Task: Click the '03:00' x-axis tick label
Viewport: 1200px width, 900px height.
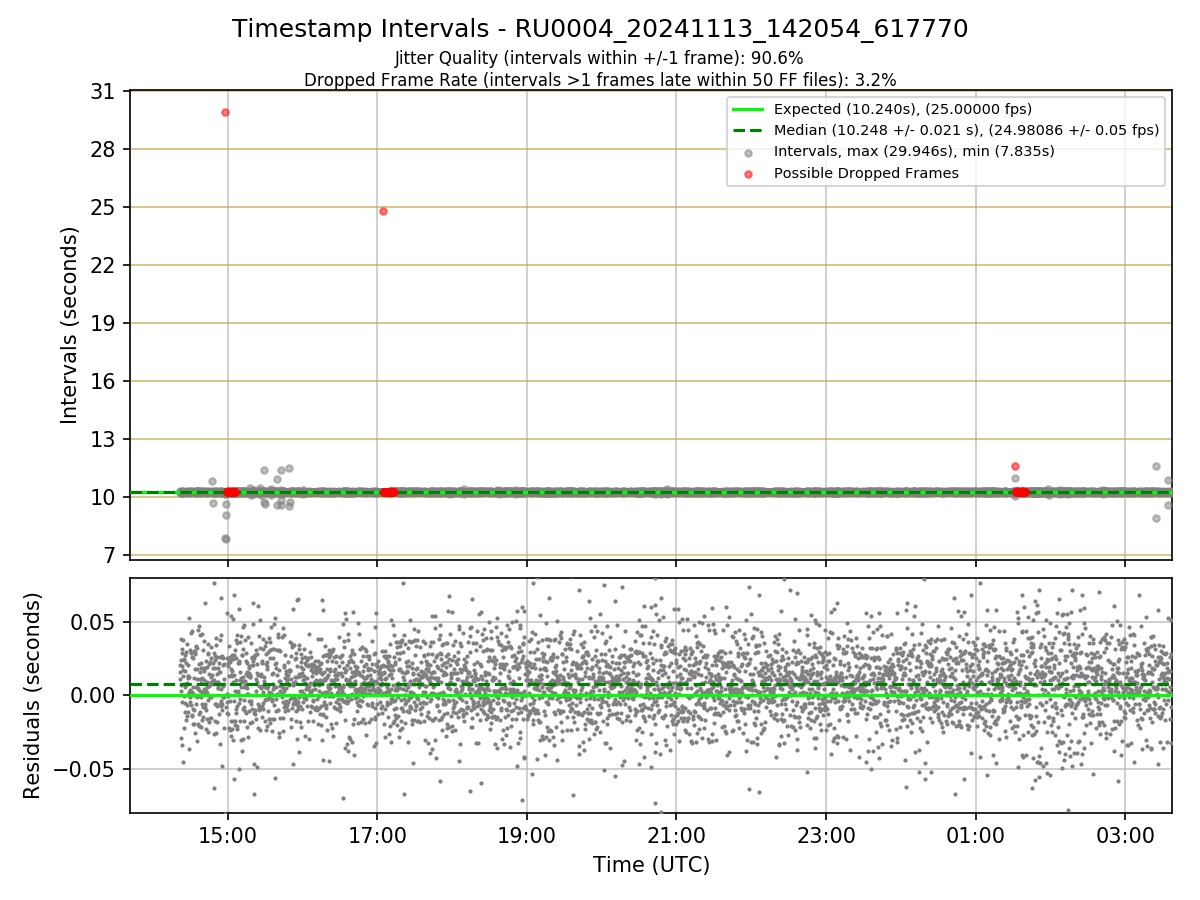Action: (1125, 834)
